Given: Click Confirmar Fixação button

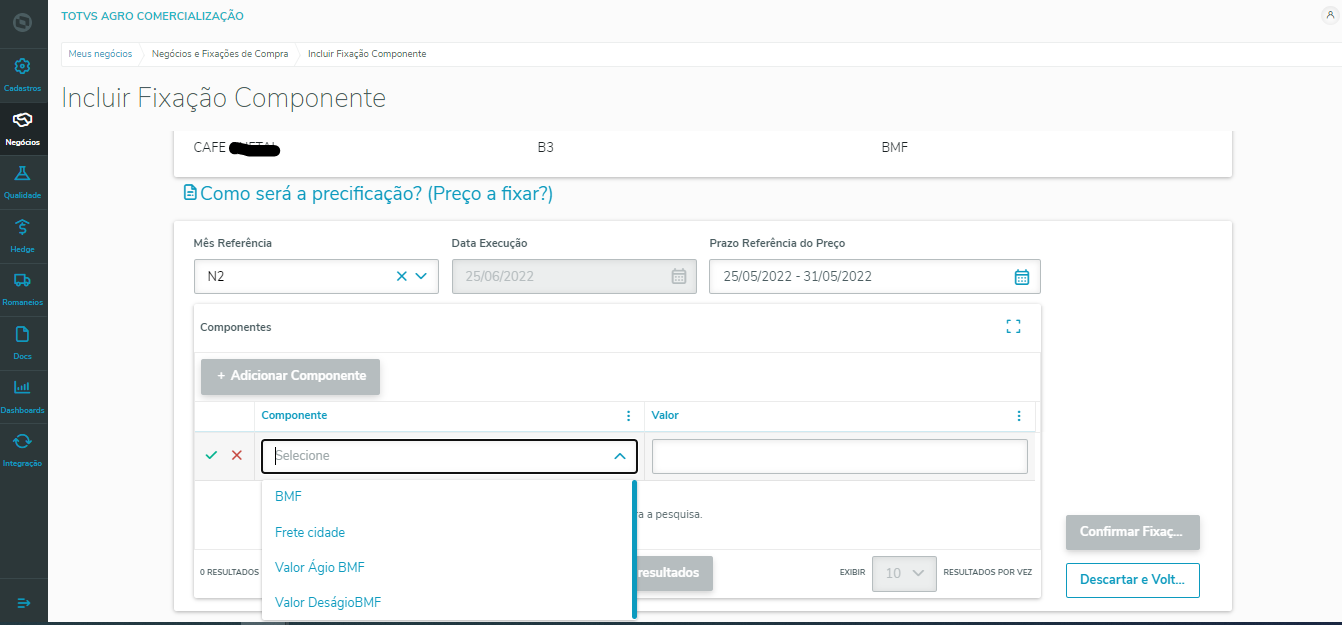Looking at the screenshot, I should click(1132, 532).
